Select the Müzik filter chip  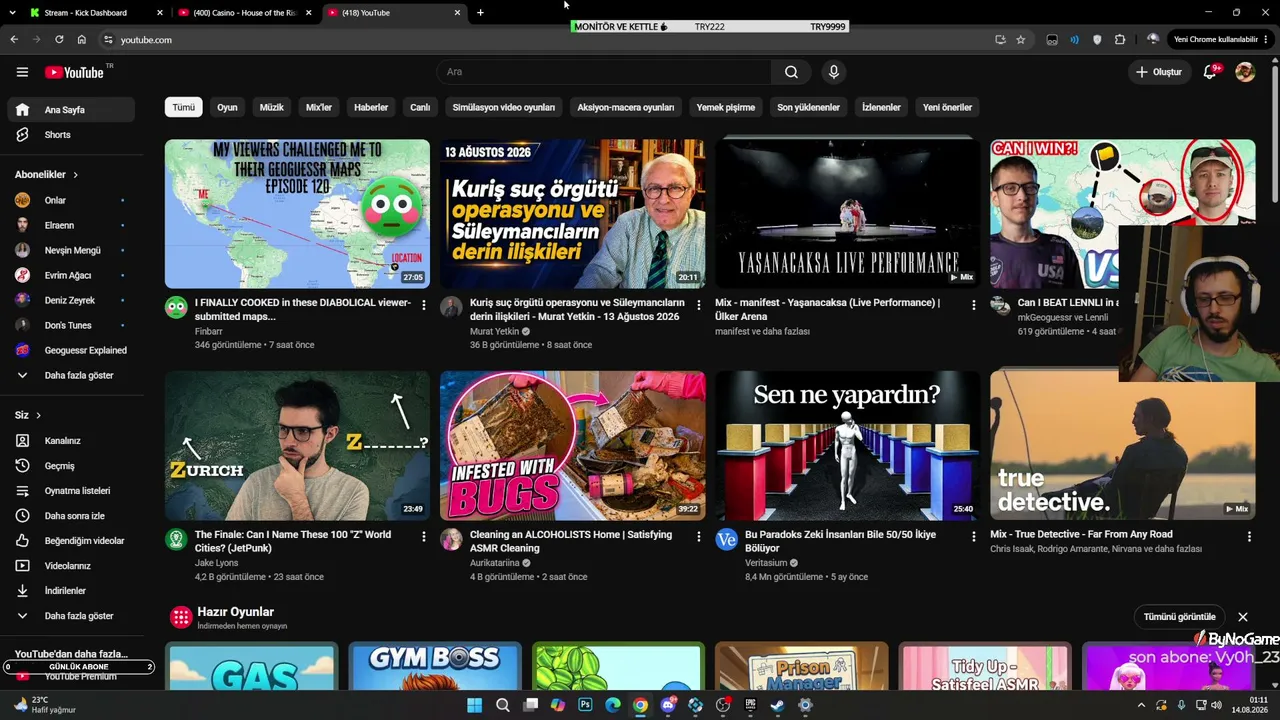272,107
